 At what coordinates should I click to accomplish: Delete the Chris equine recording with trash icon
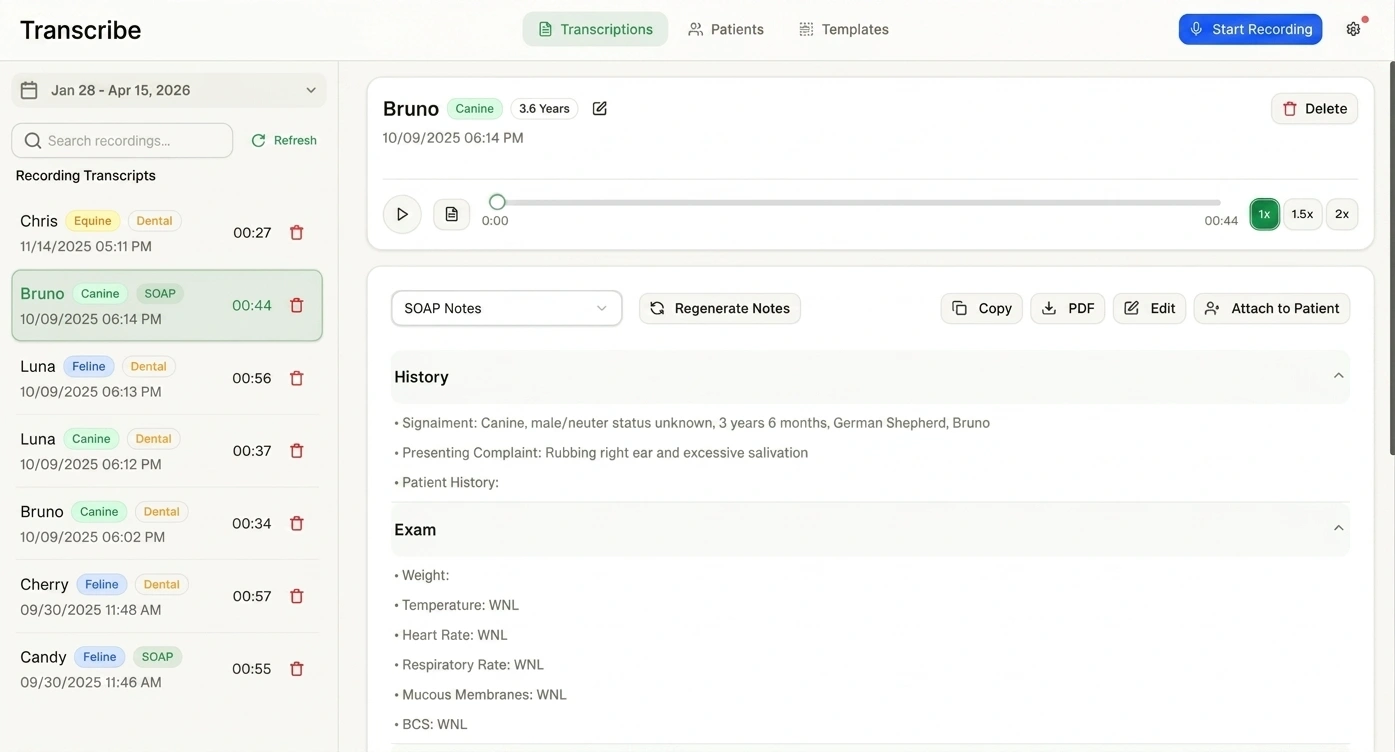297,233
